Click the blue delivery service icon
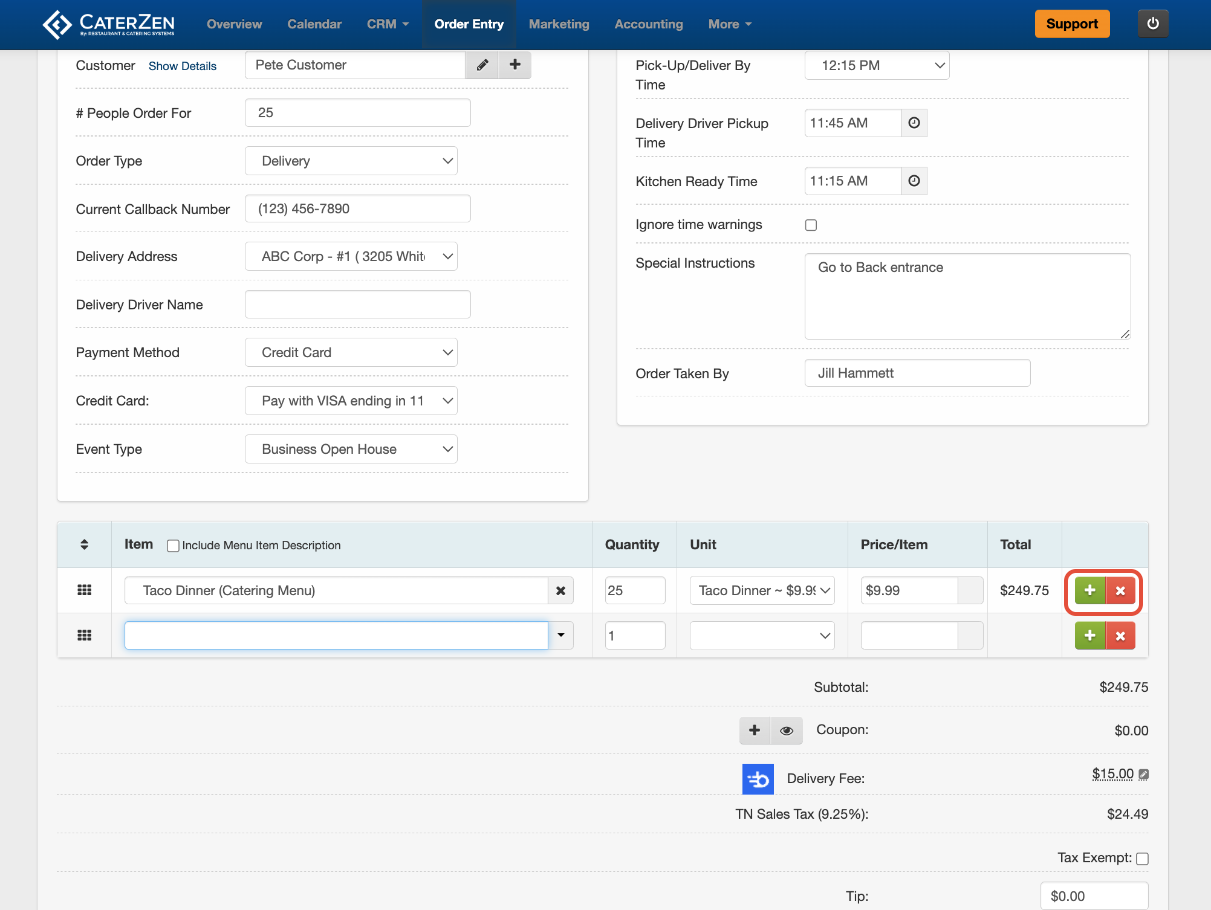This screenshot has height=910, width=1211. click(758, 779)
